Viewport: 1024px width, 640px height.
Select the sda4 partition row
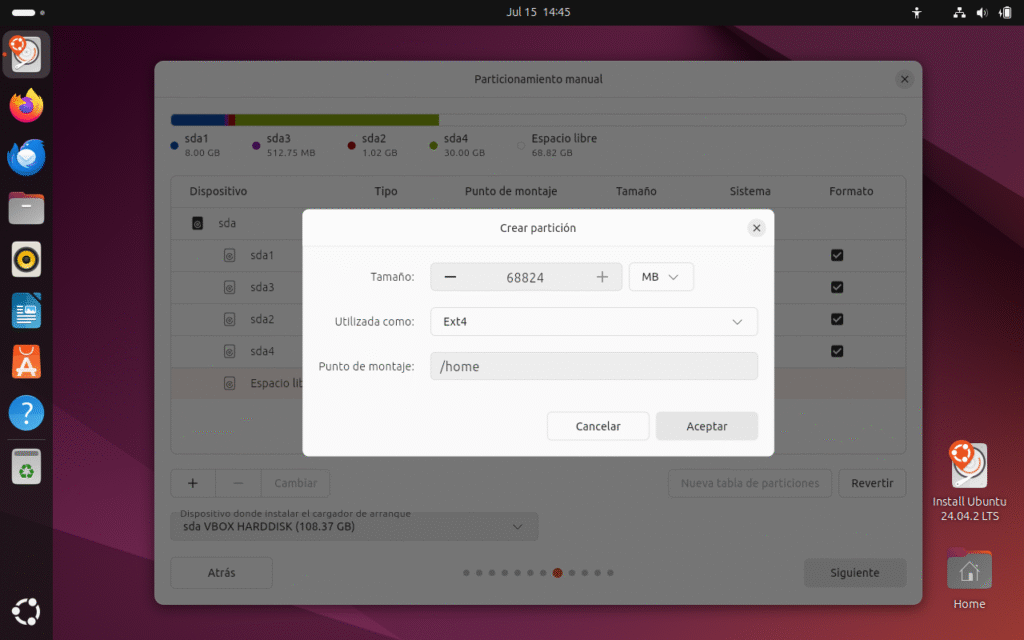point(538,351)
